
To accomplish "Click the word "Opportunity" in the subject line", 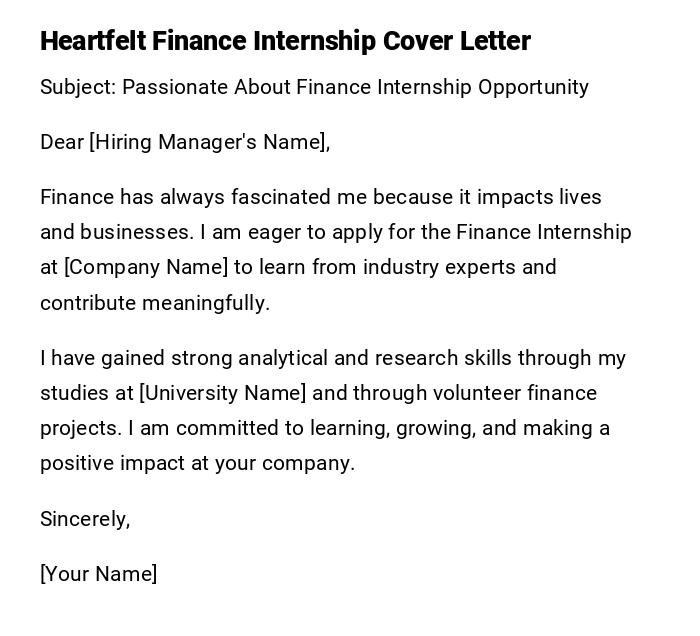I will [533, 87].
